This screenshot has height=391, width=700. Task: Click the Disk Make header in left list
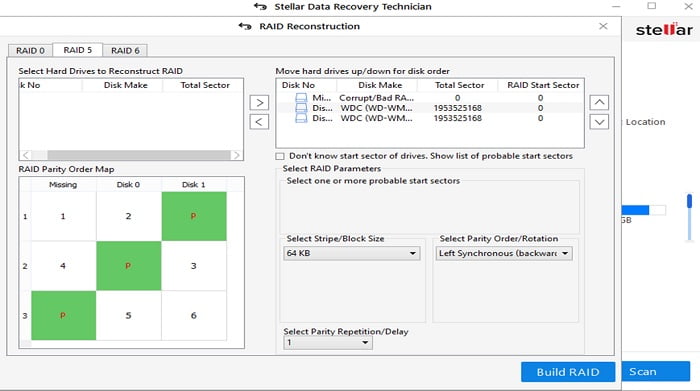(125, 85)
